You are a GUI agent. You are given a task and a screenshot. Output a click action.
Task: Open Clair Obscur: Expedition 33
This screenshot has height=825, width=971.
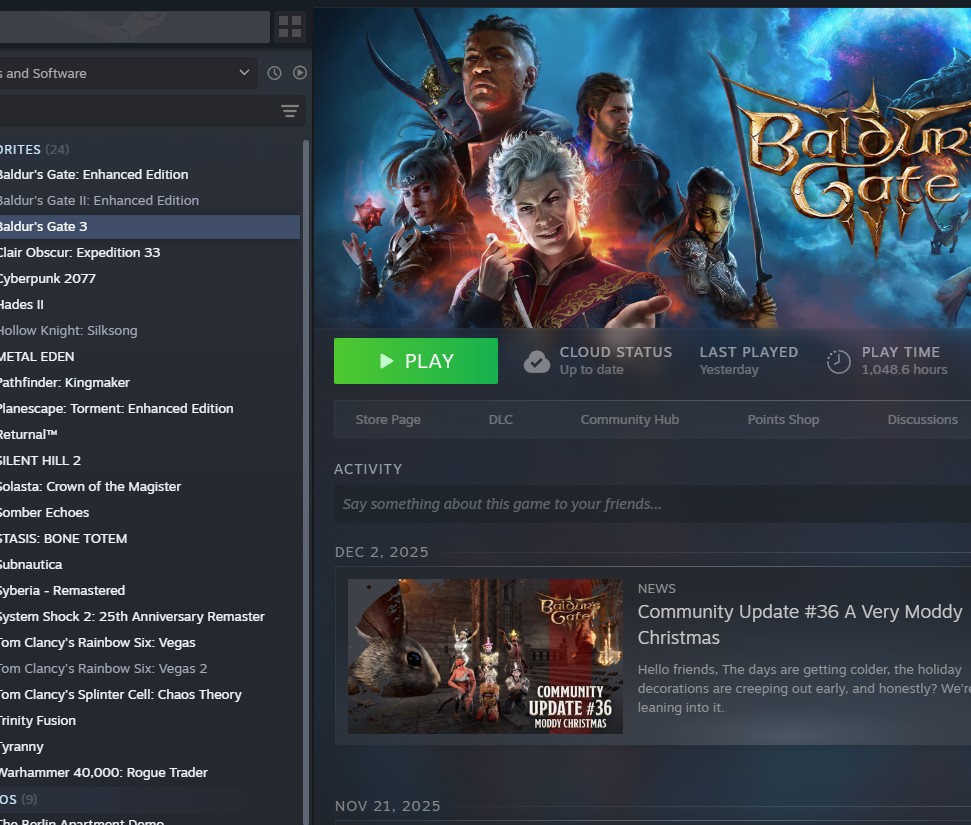click(150, 253)
